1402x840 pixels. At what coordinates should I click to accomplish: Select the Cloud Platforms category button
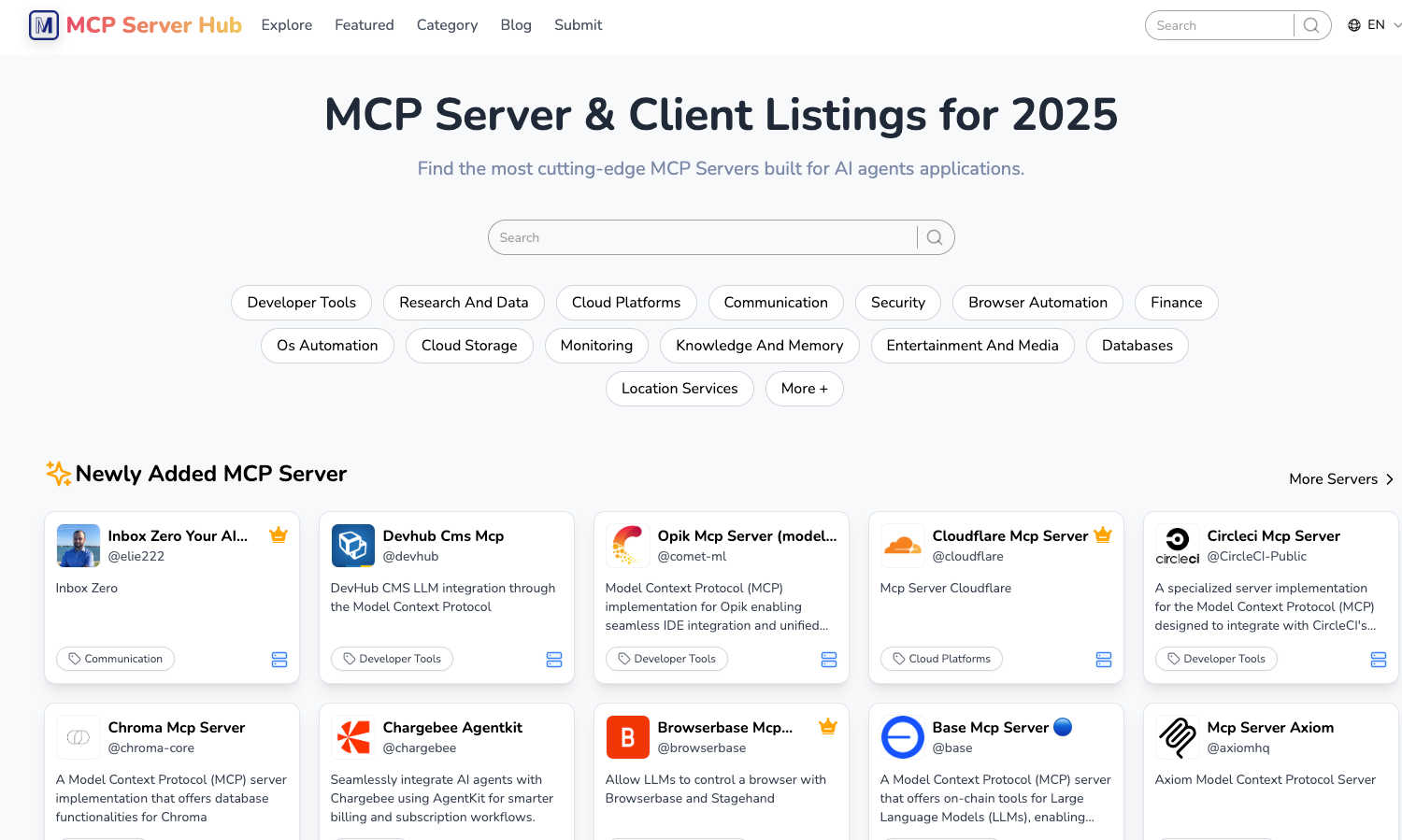pyautogui.click(x=626, y=303)
